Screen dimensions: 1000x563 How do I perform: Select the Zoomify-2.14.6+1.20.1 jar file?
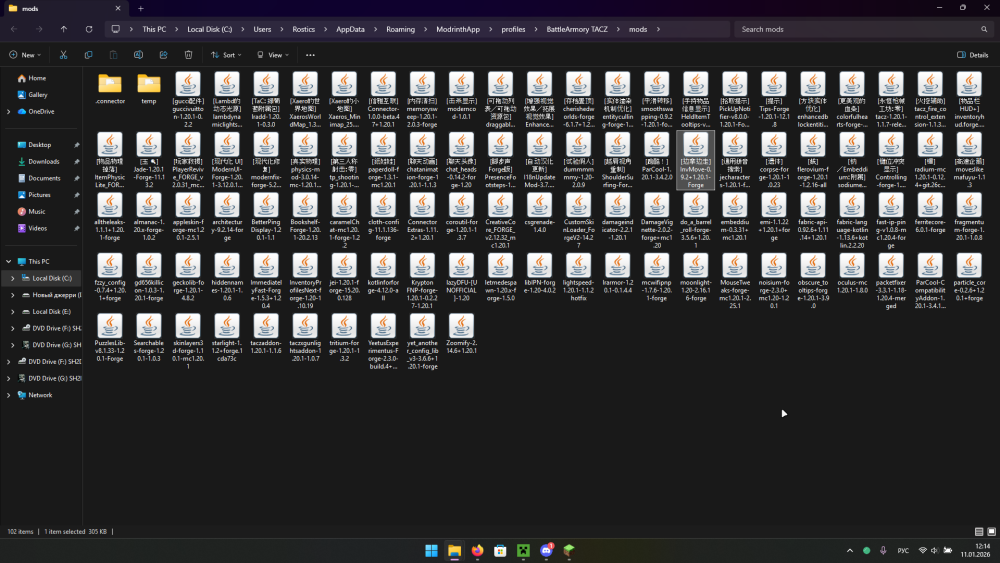(461, 335)
